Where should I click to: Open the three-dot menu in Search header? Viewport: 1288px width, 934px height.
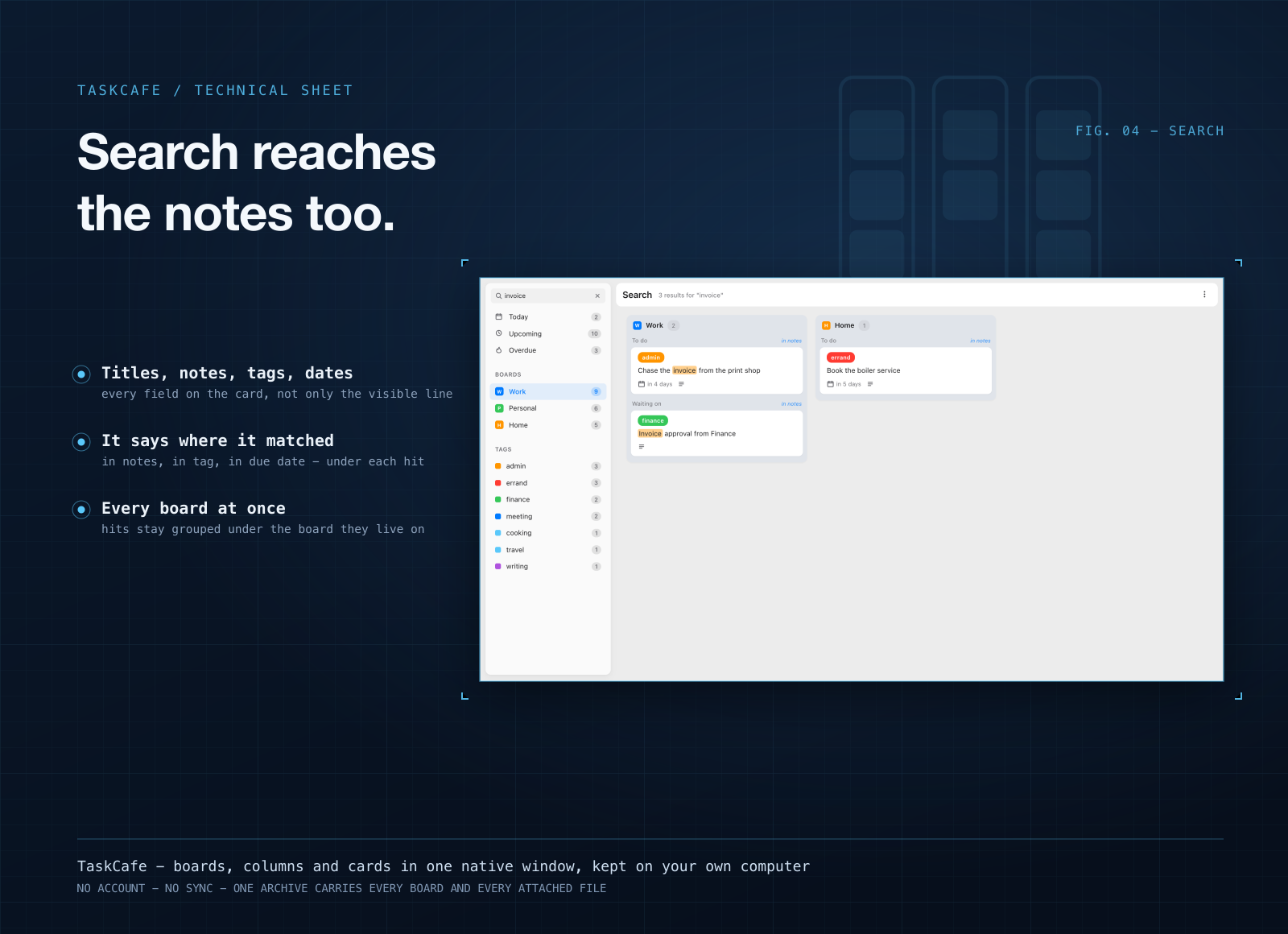pos(1204,295)
